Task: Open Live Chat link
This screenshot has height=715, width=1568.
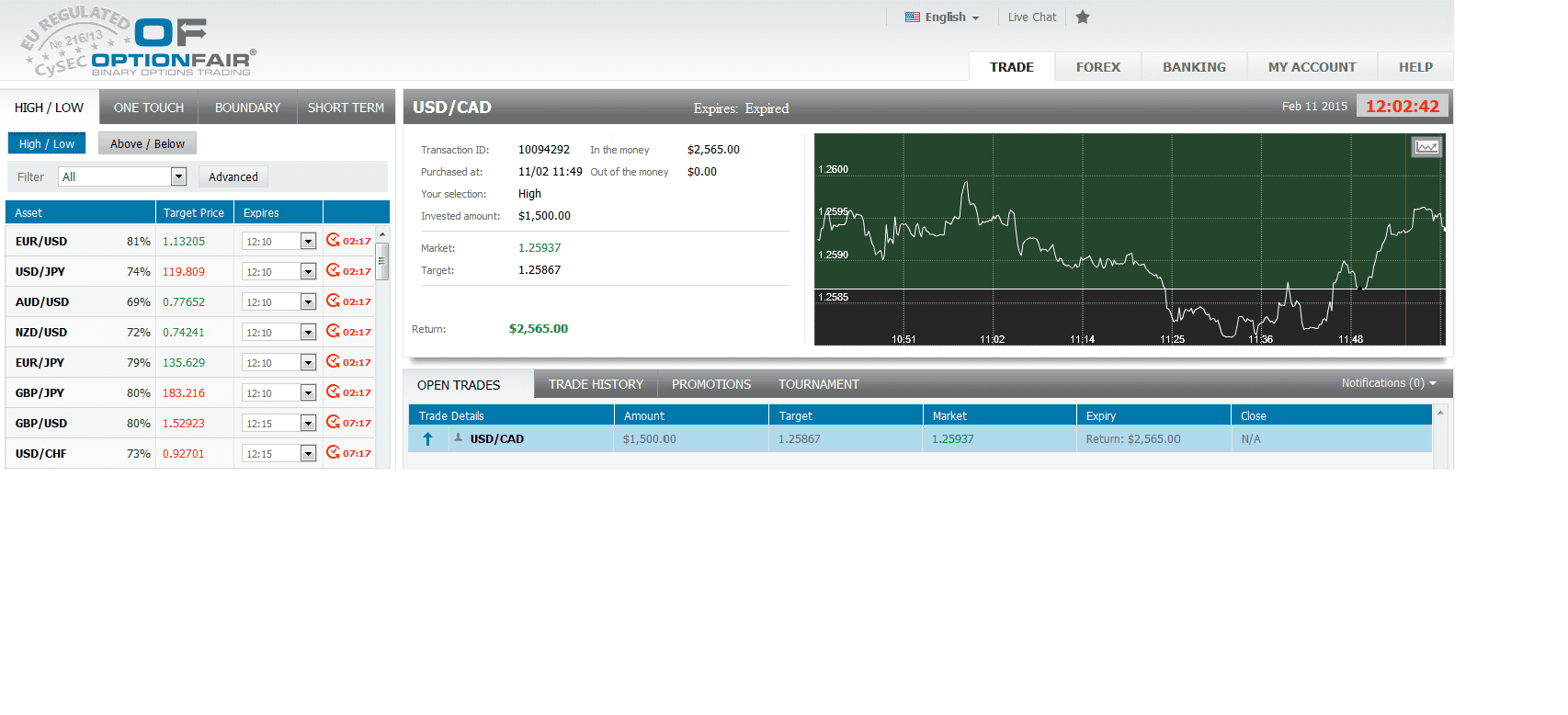Action: [1031, 17]
